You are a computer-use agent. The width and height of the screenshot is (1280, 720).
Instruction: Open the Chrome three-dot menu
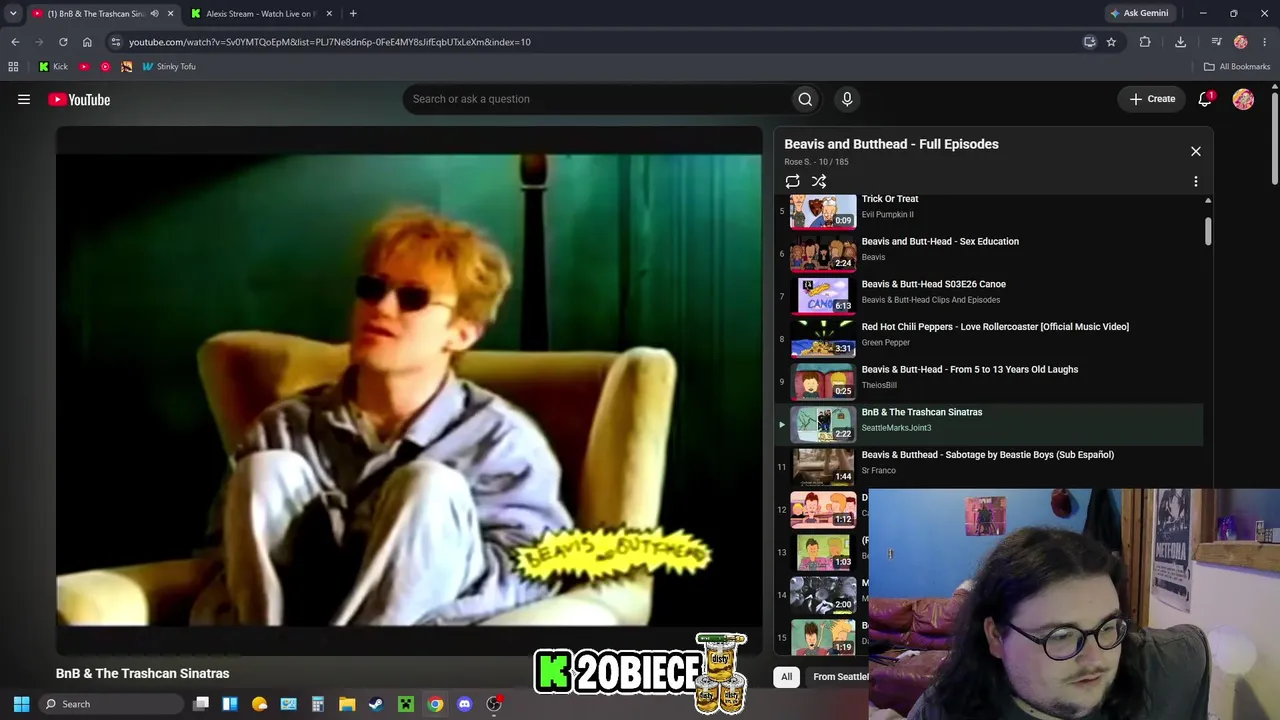pyautogui.click(x=1265, y=42)
